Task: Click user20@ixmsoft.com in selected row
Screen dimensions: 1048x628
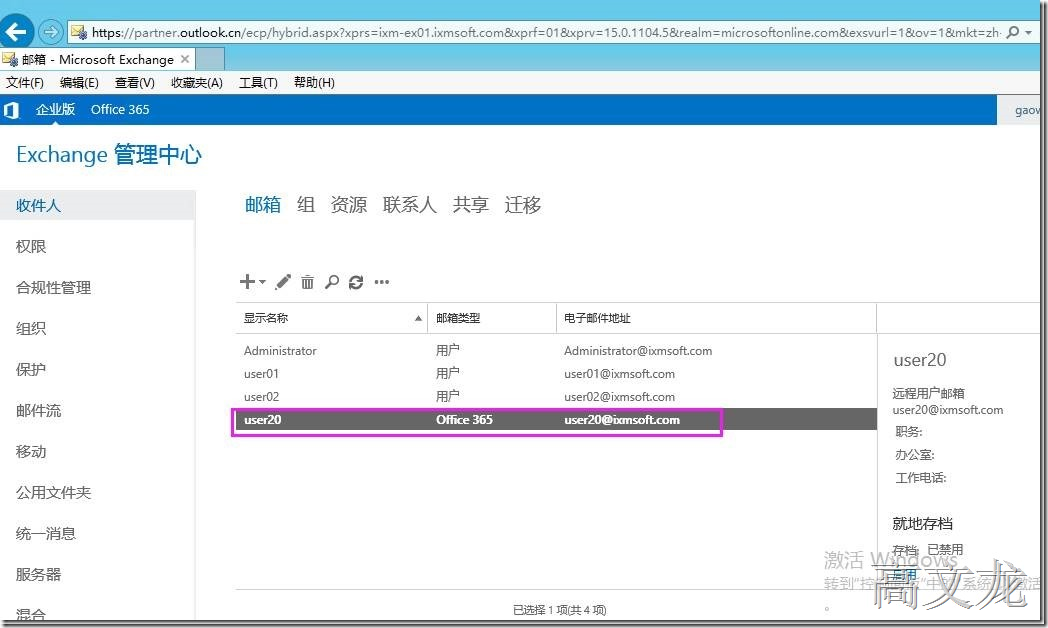Action: 622,420
